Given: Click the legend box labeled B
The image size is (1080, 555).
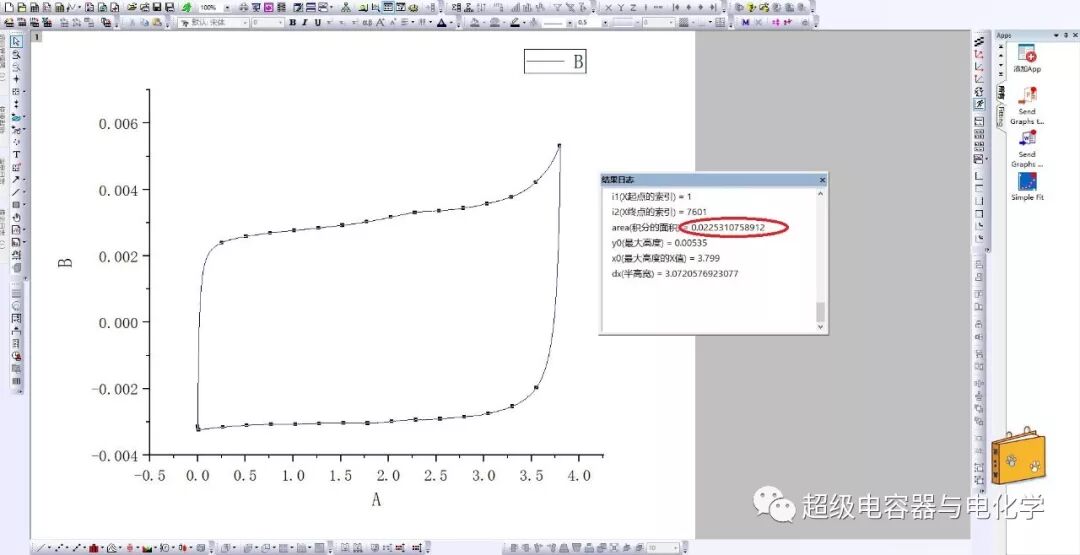Looking at the screenshot, I should tap(555, 61).
